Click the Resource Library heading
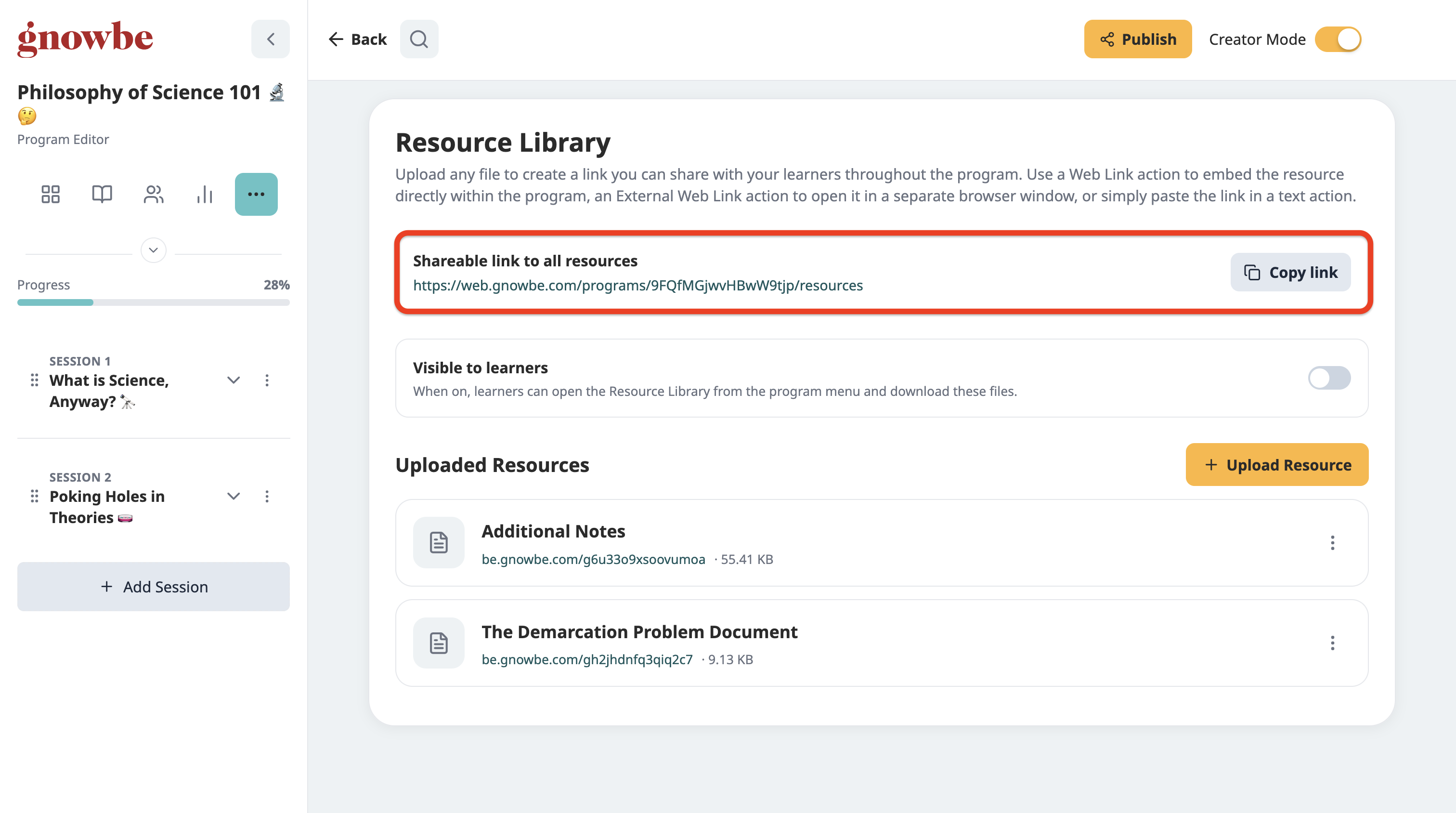The width and height of the screenshot is (1456, 813). click(x=503, y=143)
